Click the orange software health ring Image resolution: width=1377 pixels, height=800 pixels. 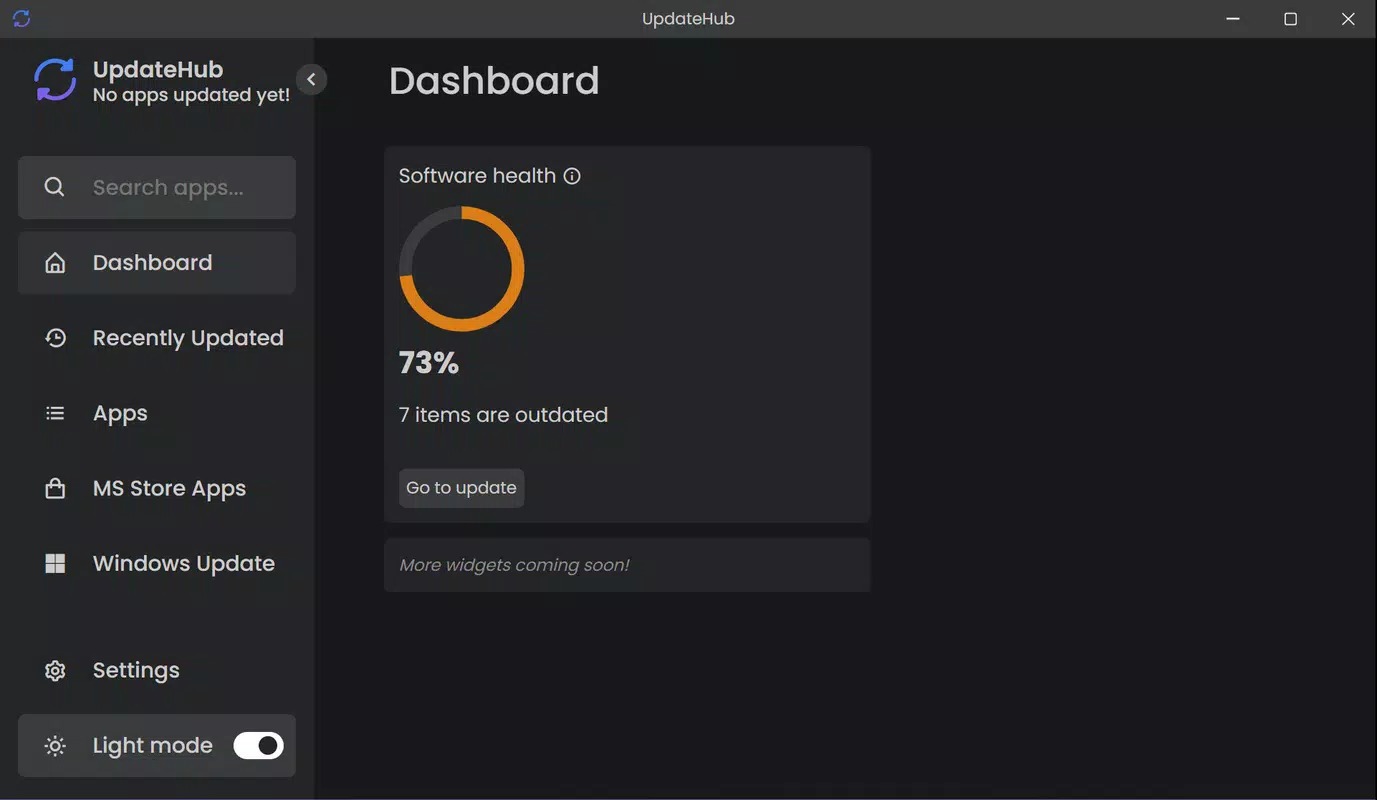[461, 269]
